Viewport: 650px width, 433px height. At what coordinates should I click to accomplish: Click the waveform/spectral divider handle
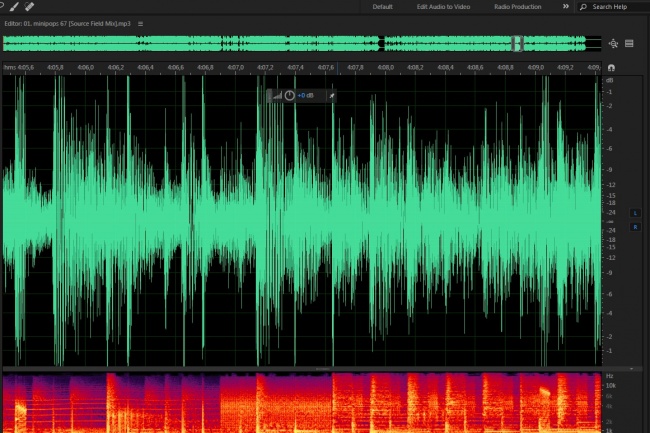pyautogui.click(x=323, y=369)
